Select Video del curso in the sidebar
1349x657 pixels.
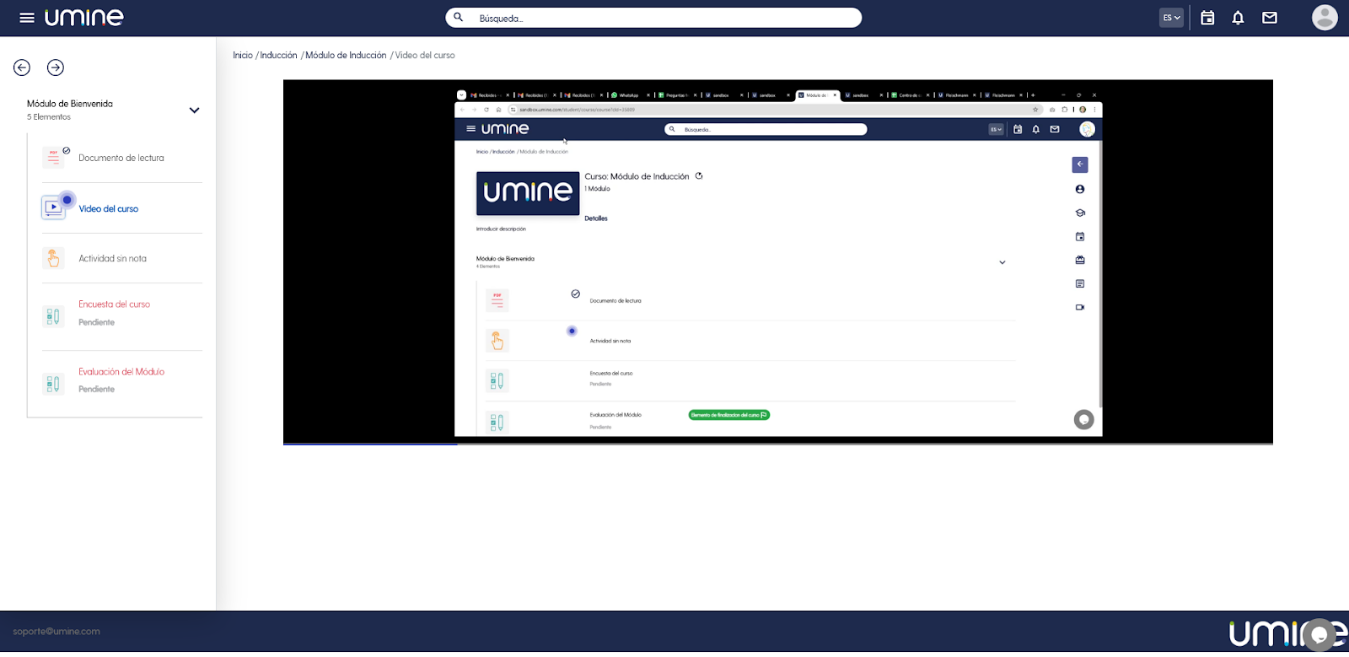pyautogui.click(x=108, y=209)
